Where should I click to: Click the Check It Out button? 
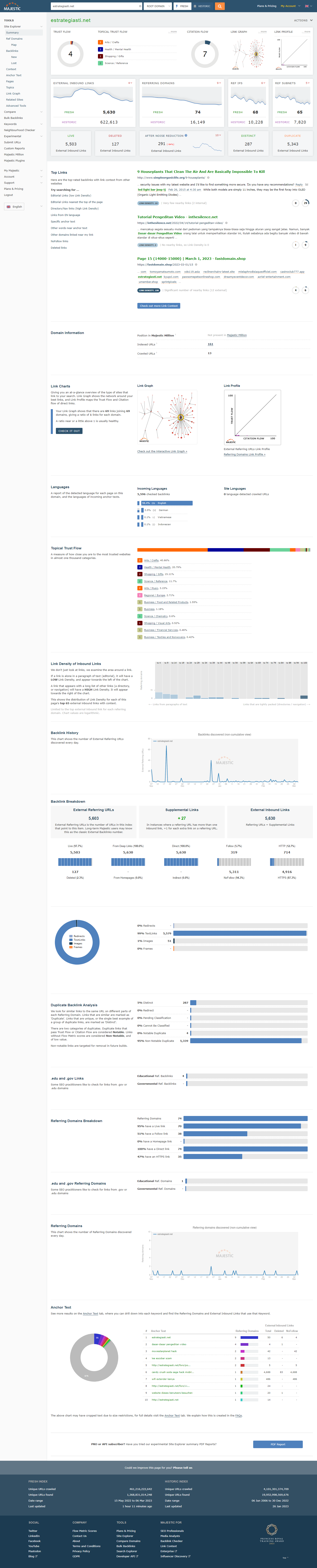pyautogui.click(x=69, y=431)
